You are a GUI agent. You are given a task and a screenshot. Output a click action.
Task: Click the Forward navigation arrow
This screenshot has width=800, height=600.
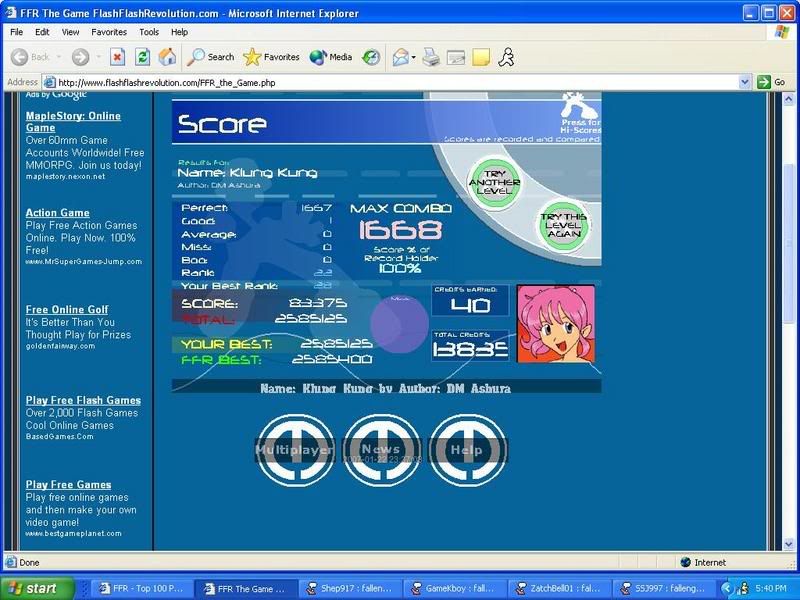click(x=80, y=57)
